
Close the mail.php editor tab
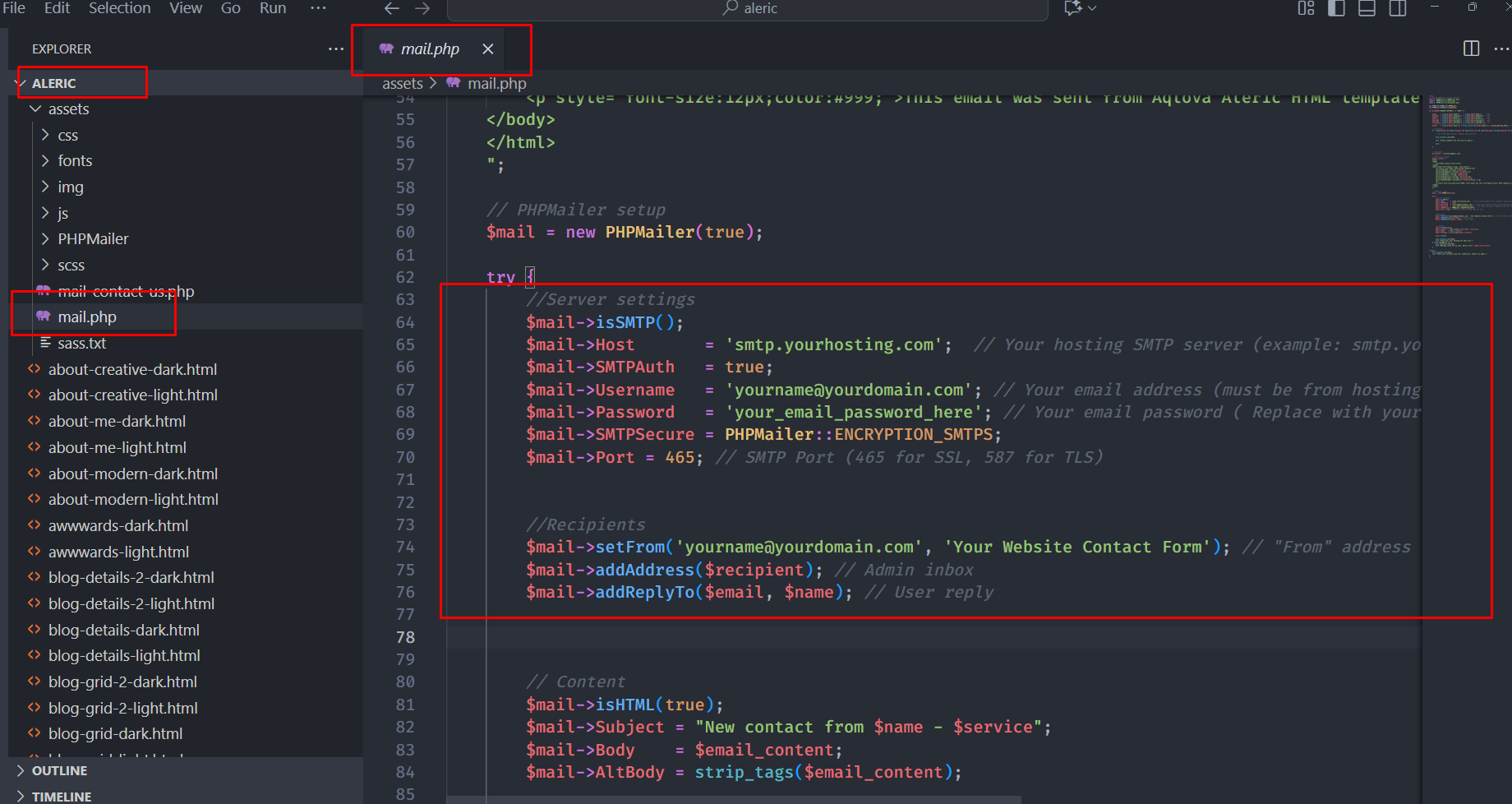tap(488, 49)
